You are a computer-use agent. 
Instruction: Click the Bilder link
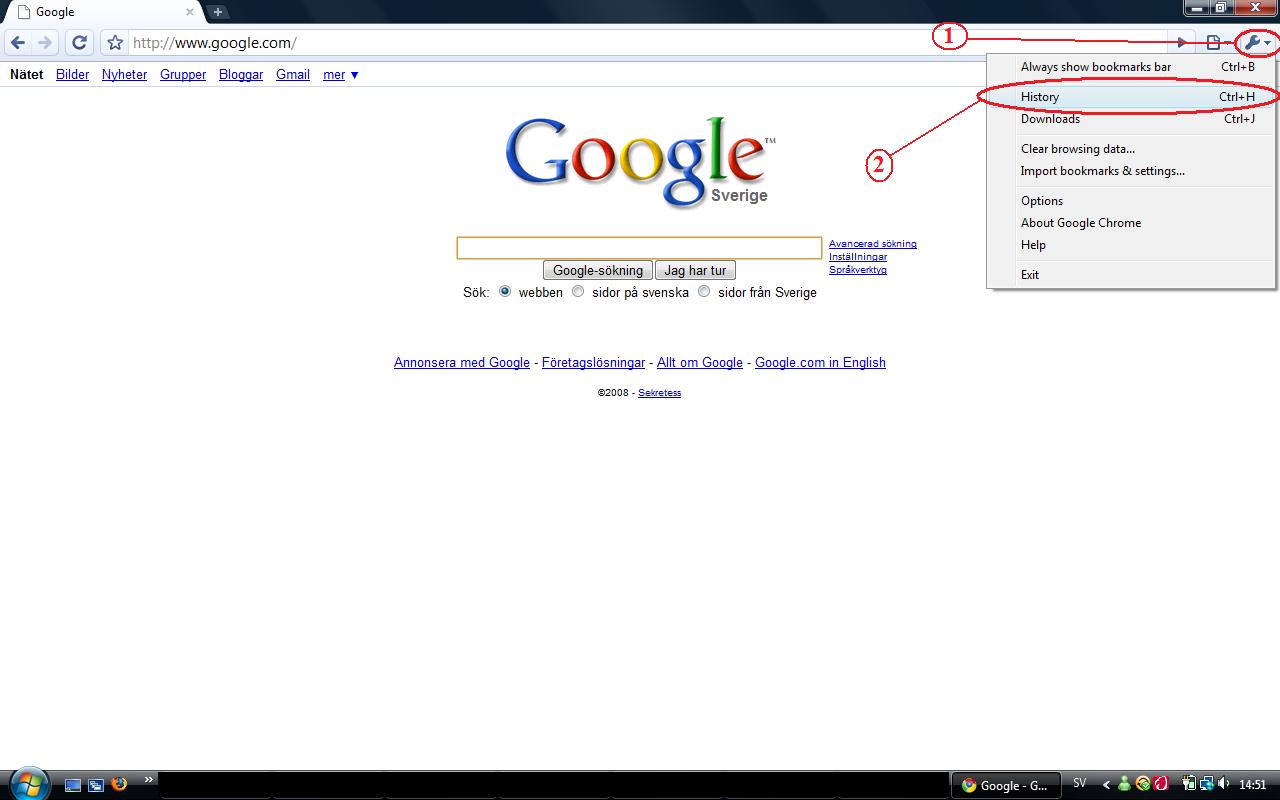[72, 75]
